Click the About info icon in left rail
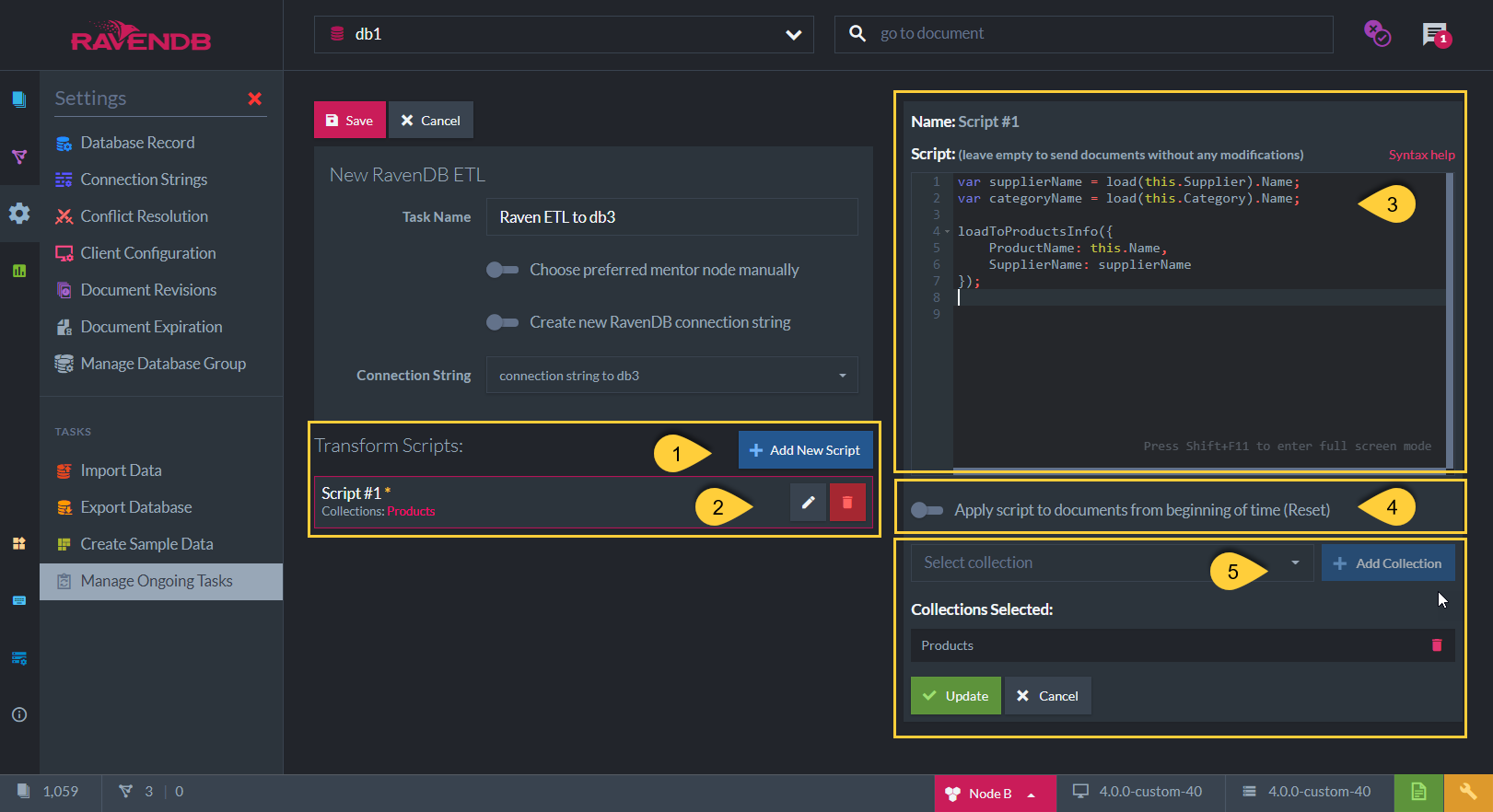The width and height of the screenshot is (1493, 812). click(19, 714)
